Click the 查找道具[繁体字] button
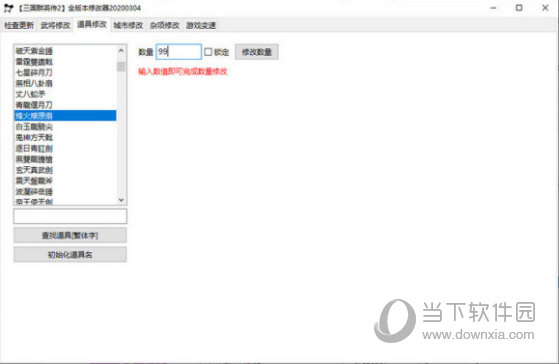The image size is (559, 364). [x=70, y=235]
